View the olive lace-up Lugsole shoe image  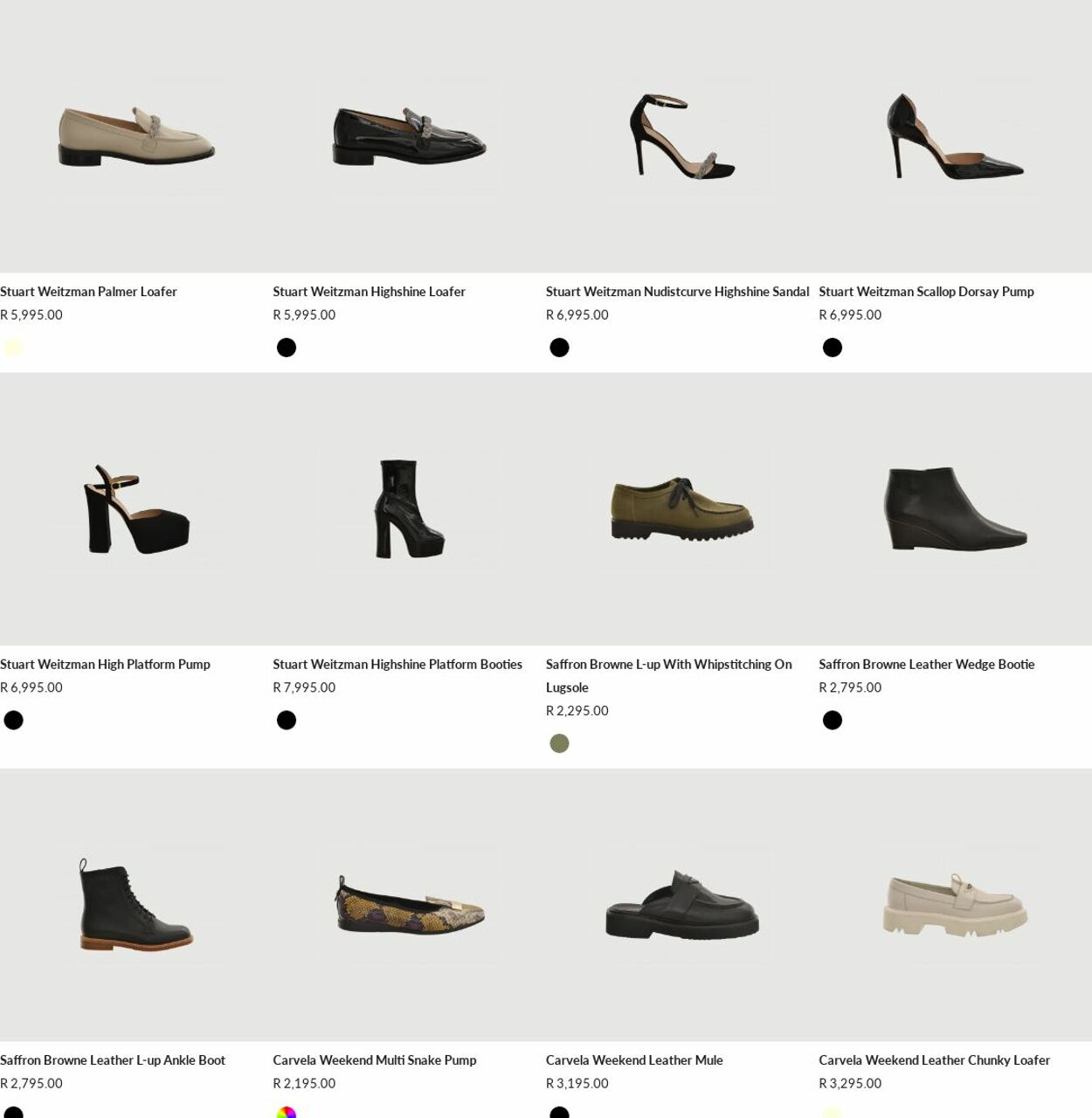(x=682, y=509)
